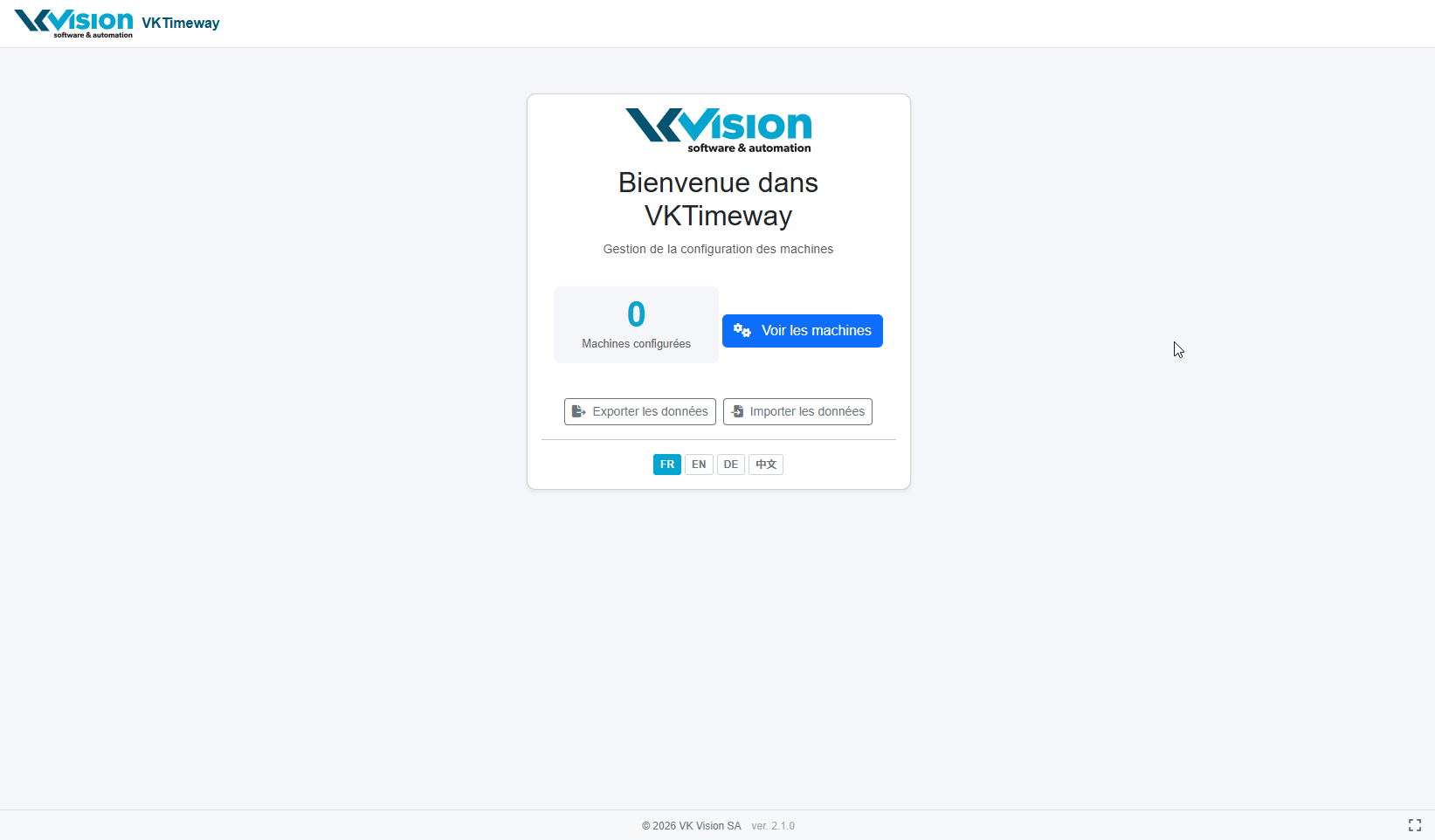Toggle fullscreen with the bottom-corner icon
Image resolution: width=1435 pixels, height=840 pixels.
1415,825
